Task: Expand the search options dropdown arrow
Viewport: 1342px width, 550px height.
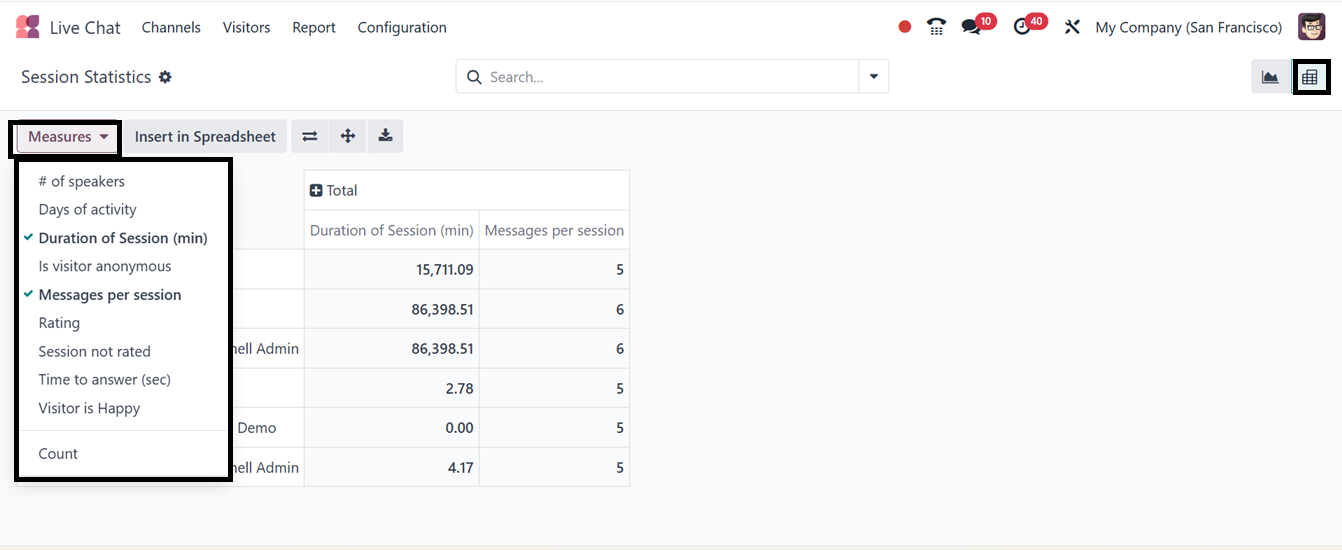Action: click(x=874, y=77)
